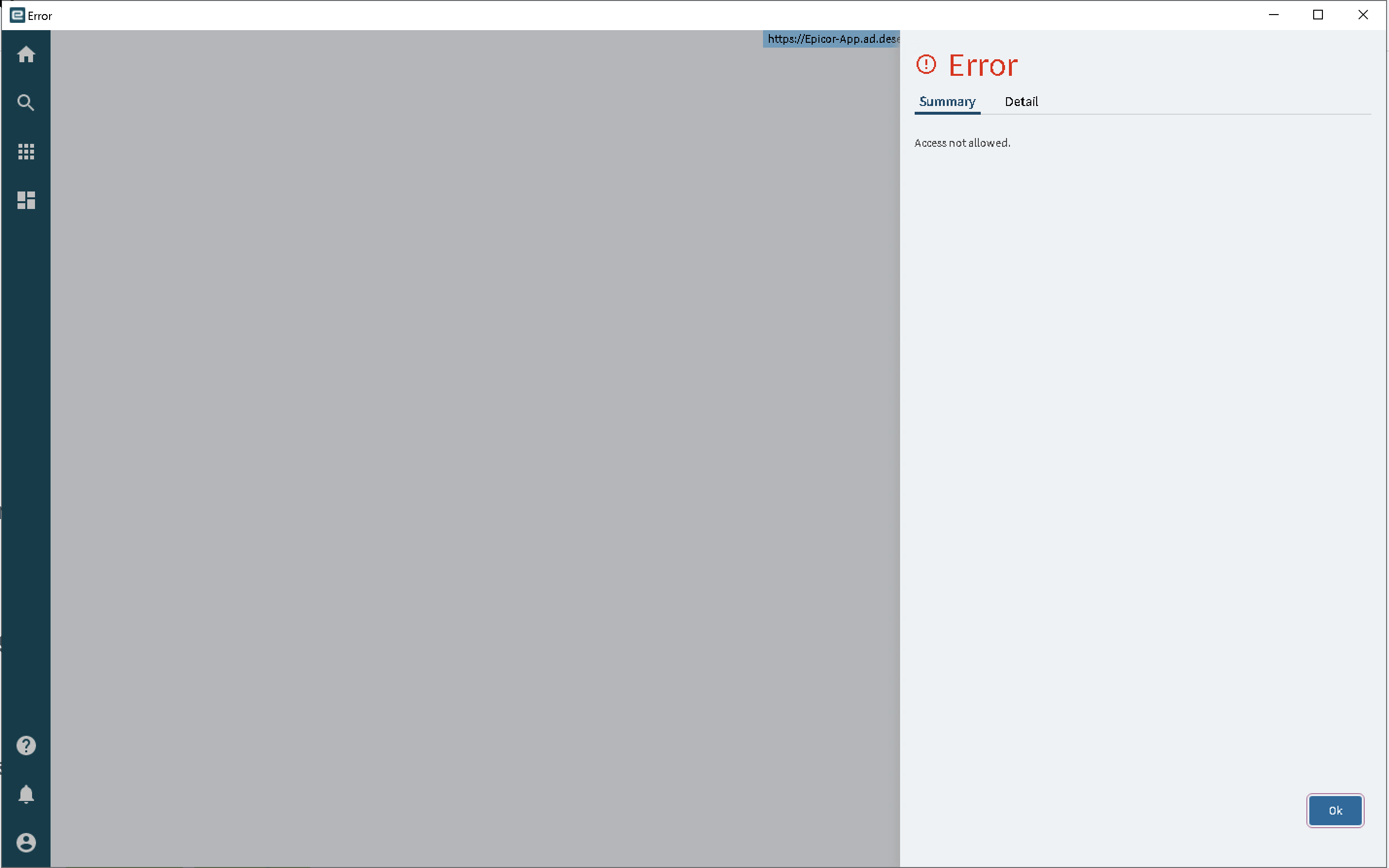Select the Summary tab

coord(947,102)
